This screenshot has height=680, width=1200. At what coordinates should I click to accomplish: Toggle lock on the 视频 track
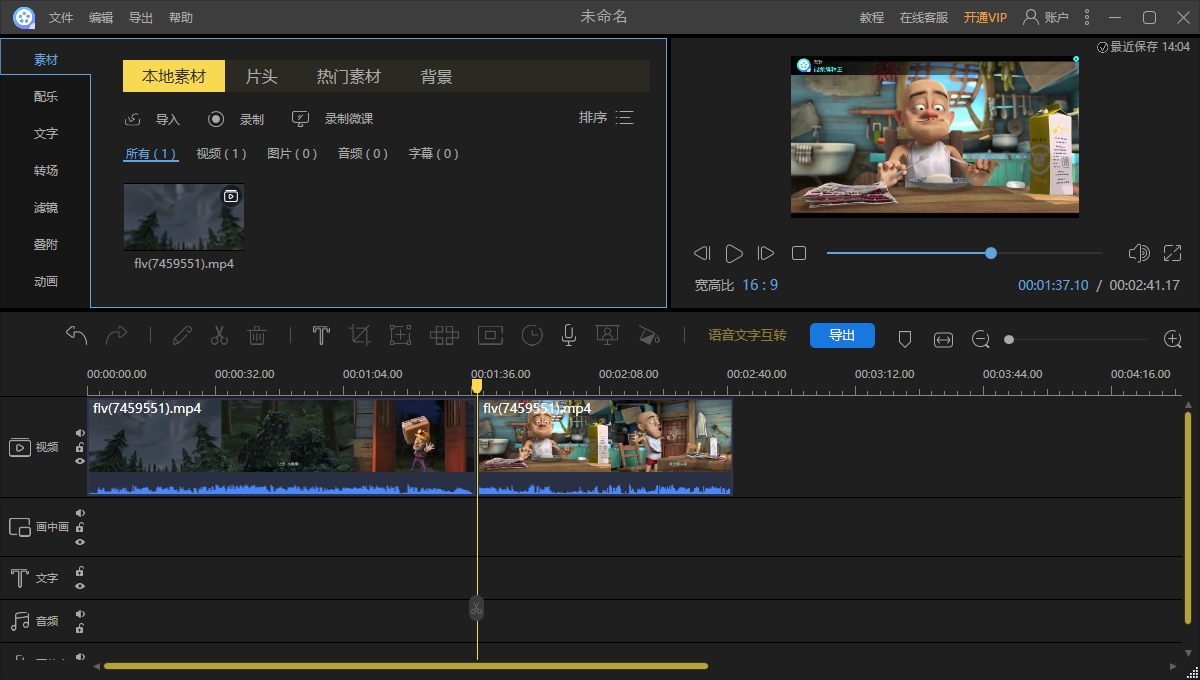coord(80,447)
